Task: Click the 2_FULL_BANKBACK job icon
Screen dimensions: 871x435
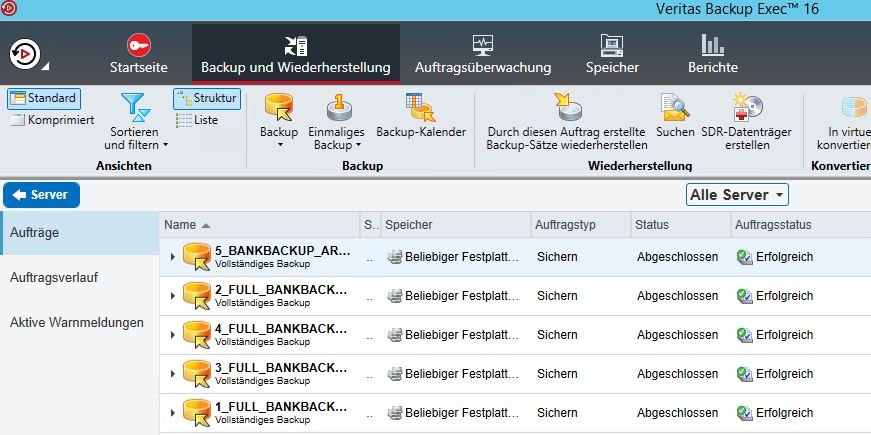Action: pos(197,296)
